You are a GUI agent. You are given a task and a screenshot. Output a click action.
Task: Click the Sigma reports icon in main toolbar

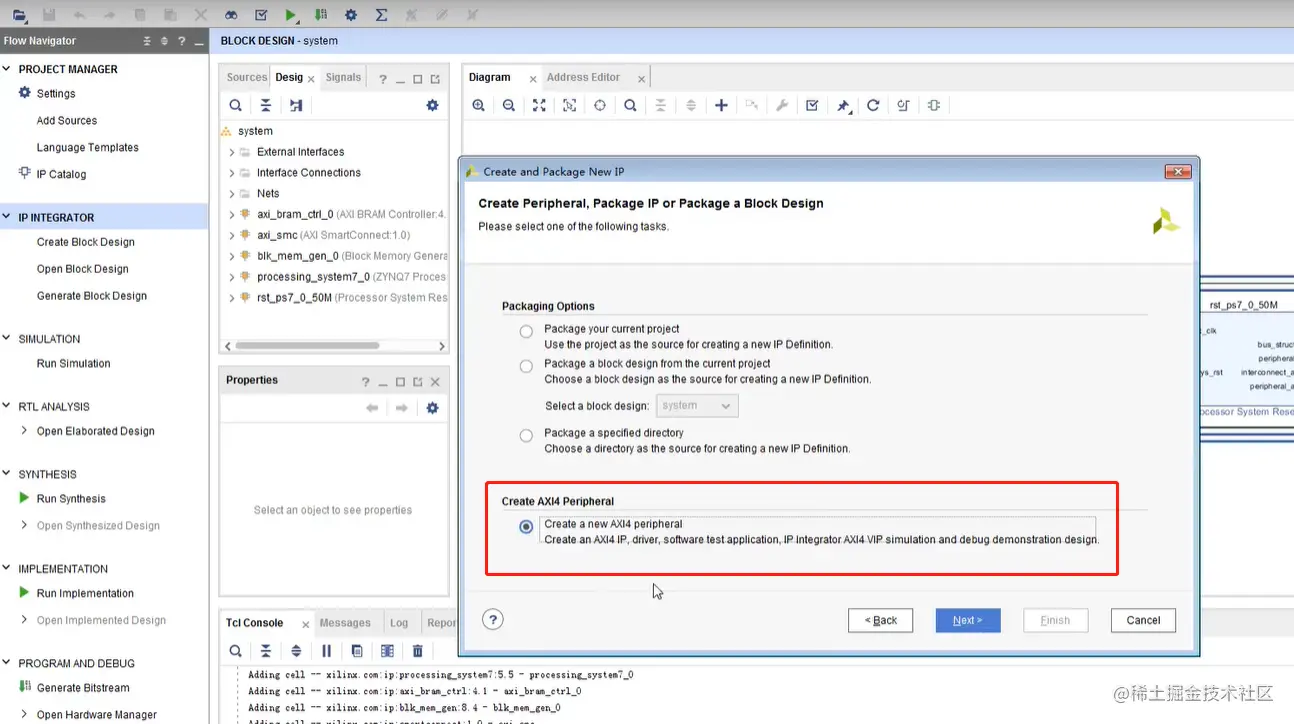tap(381, 15)
